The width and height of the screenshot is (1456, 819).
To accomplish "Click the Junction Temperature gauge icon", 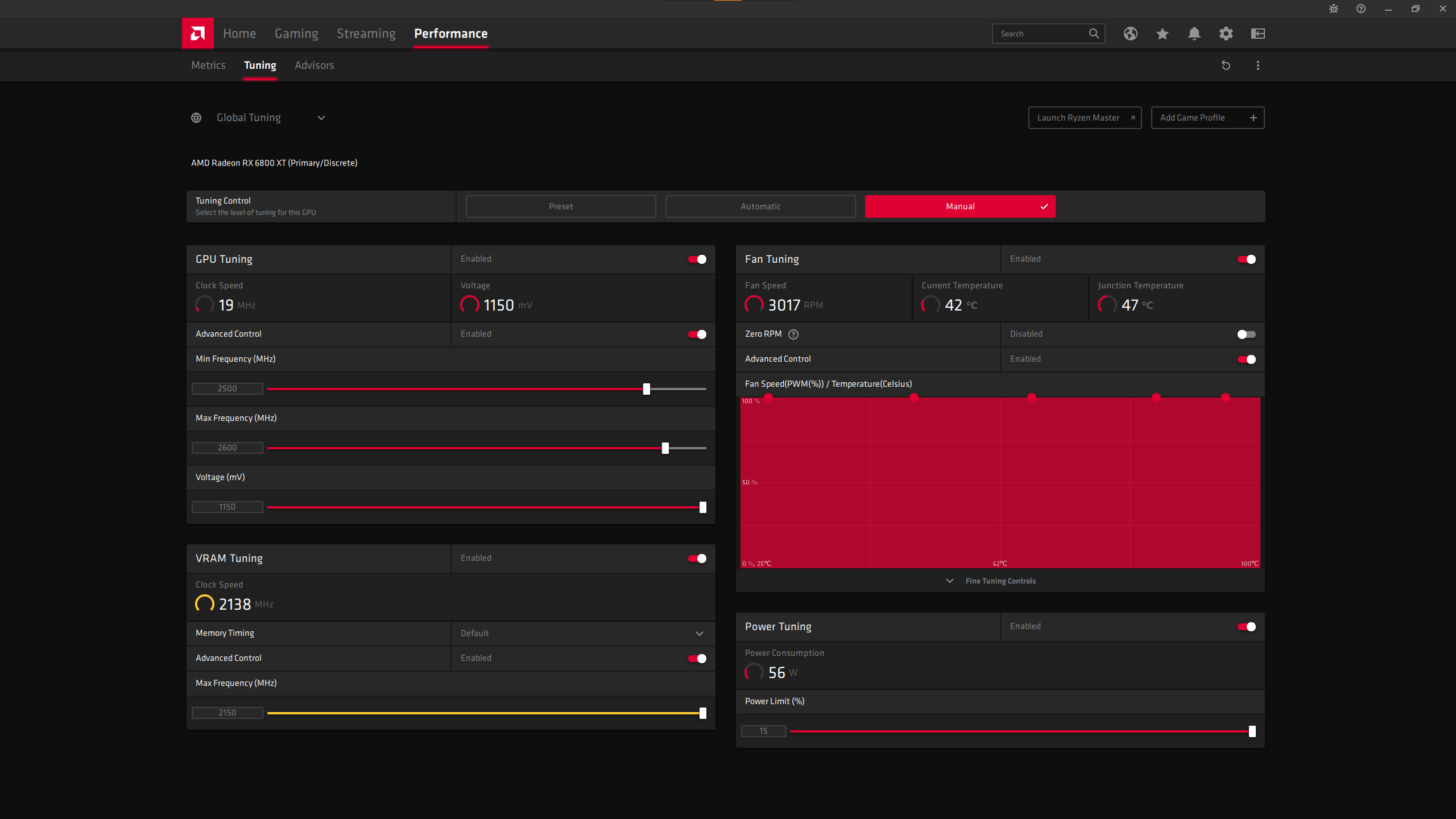I will coord(1107,304).
